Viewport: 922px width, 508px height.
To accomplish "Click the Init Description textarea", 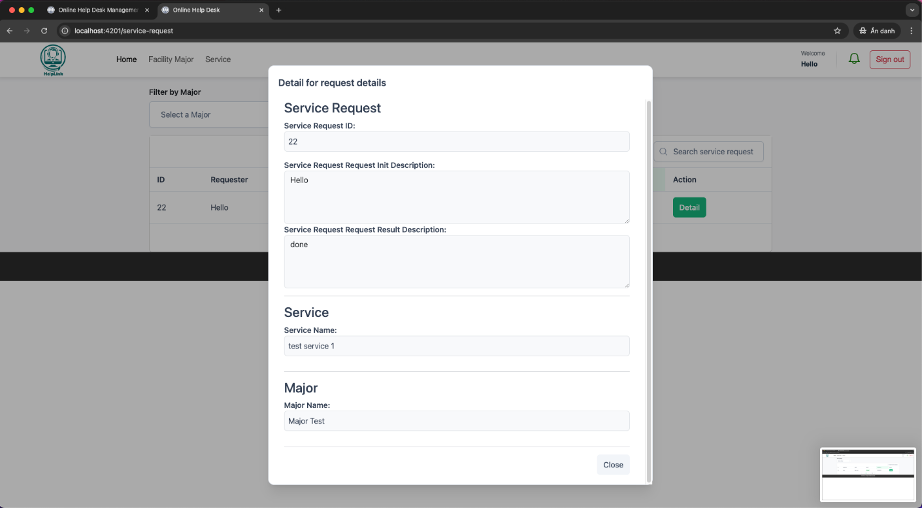I will click(x=456, y=198).
